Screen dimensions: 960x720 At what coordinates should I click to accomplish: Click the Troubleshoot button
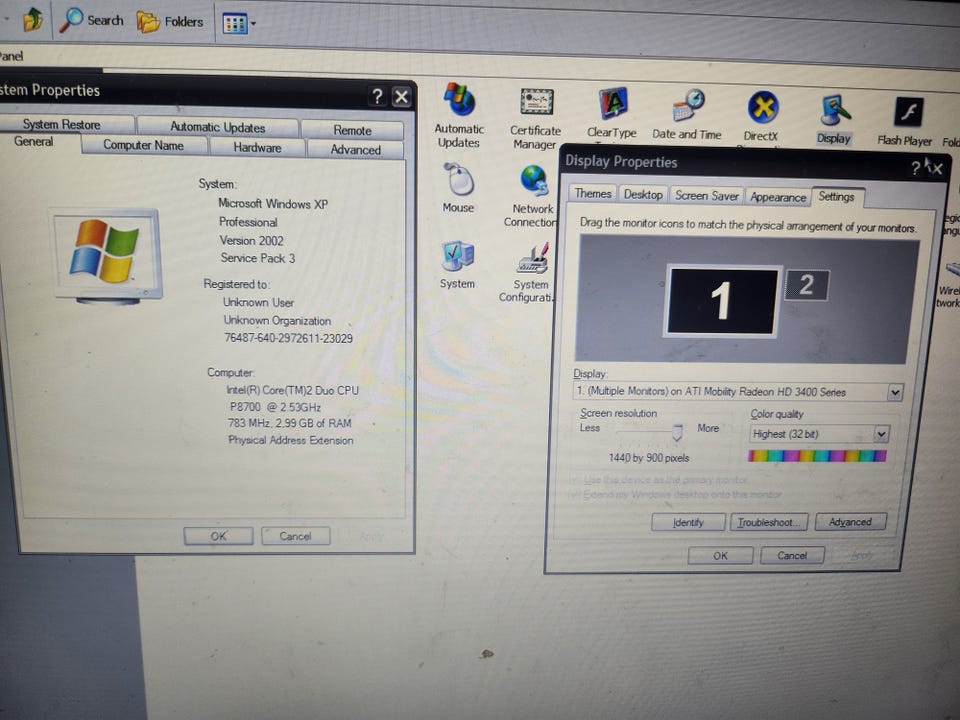coord(768,522)
